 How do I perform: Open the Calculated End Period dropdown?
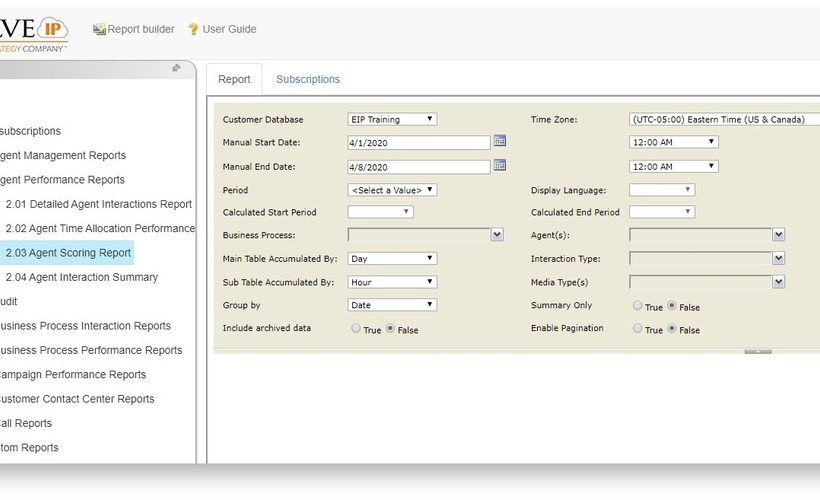pos(662,212)
